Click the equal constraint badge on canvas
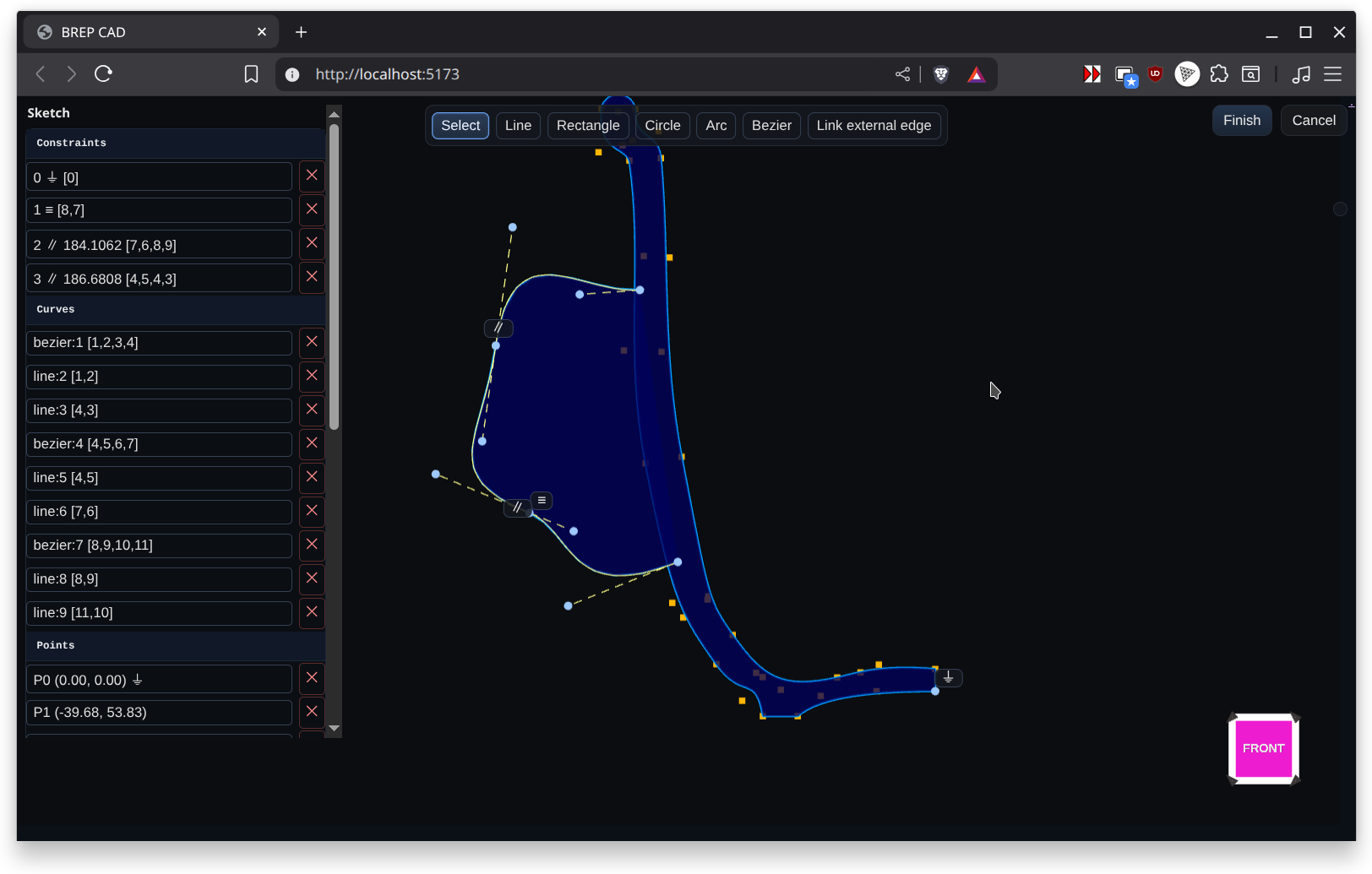This screenshot has width=1372, height=874. pyautogui.click(x=542, y=501)
